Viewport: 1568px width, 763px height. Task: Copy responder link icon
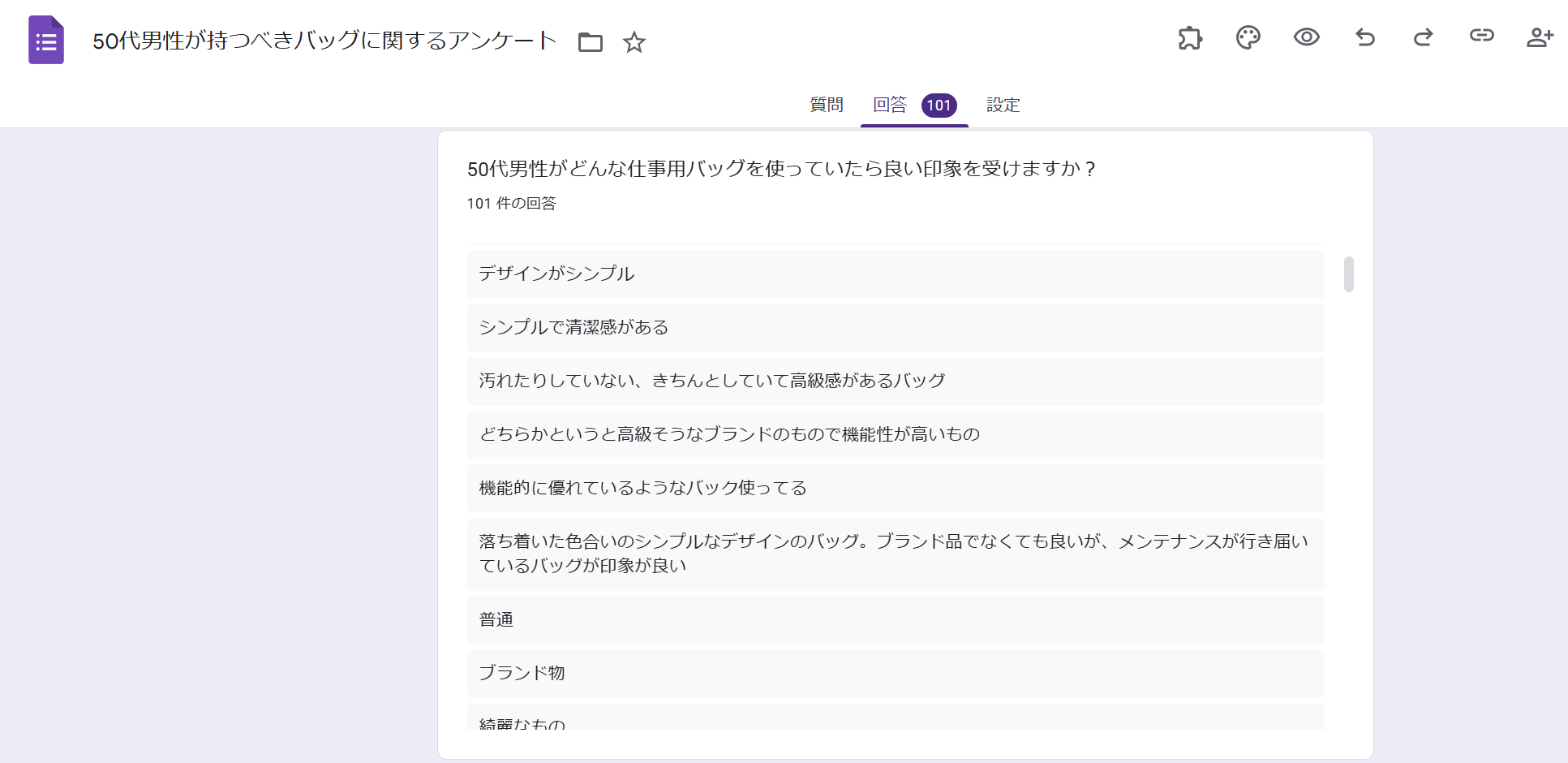1482,35
